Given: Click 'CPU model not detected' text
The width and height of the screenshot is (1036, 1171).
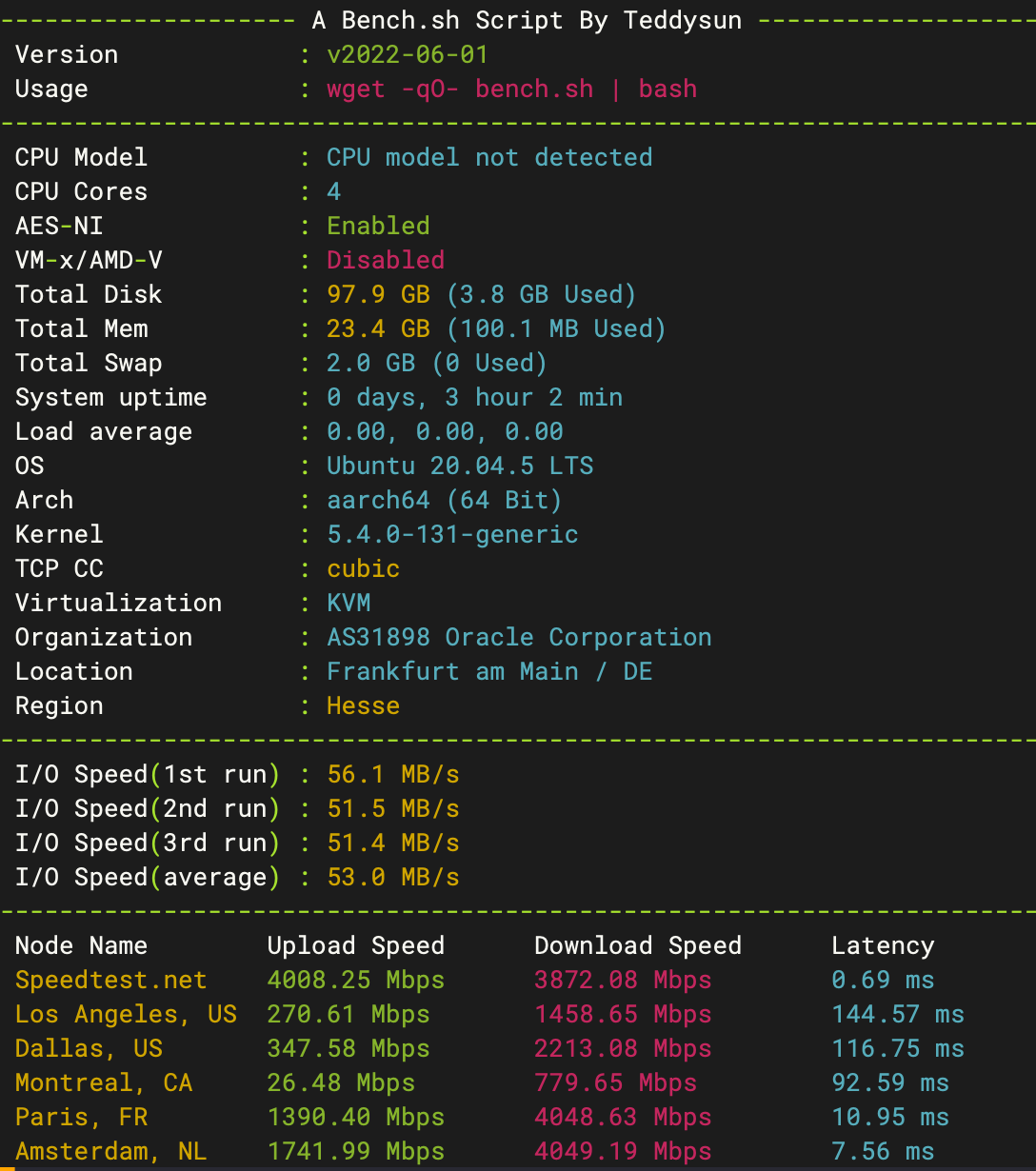Looking at the screenshot, I should (x=489, y=157).
